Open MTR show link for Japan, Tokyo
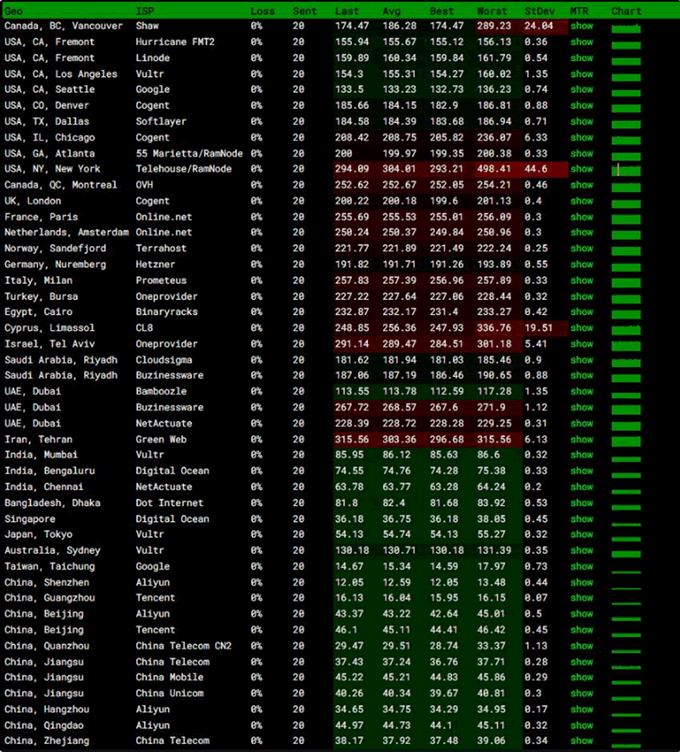This screenshot has height=752, width=680. [x=581, y=535]
